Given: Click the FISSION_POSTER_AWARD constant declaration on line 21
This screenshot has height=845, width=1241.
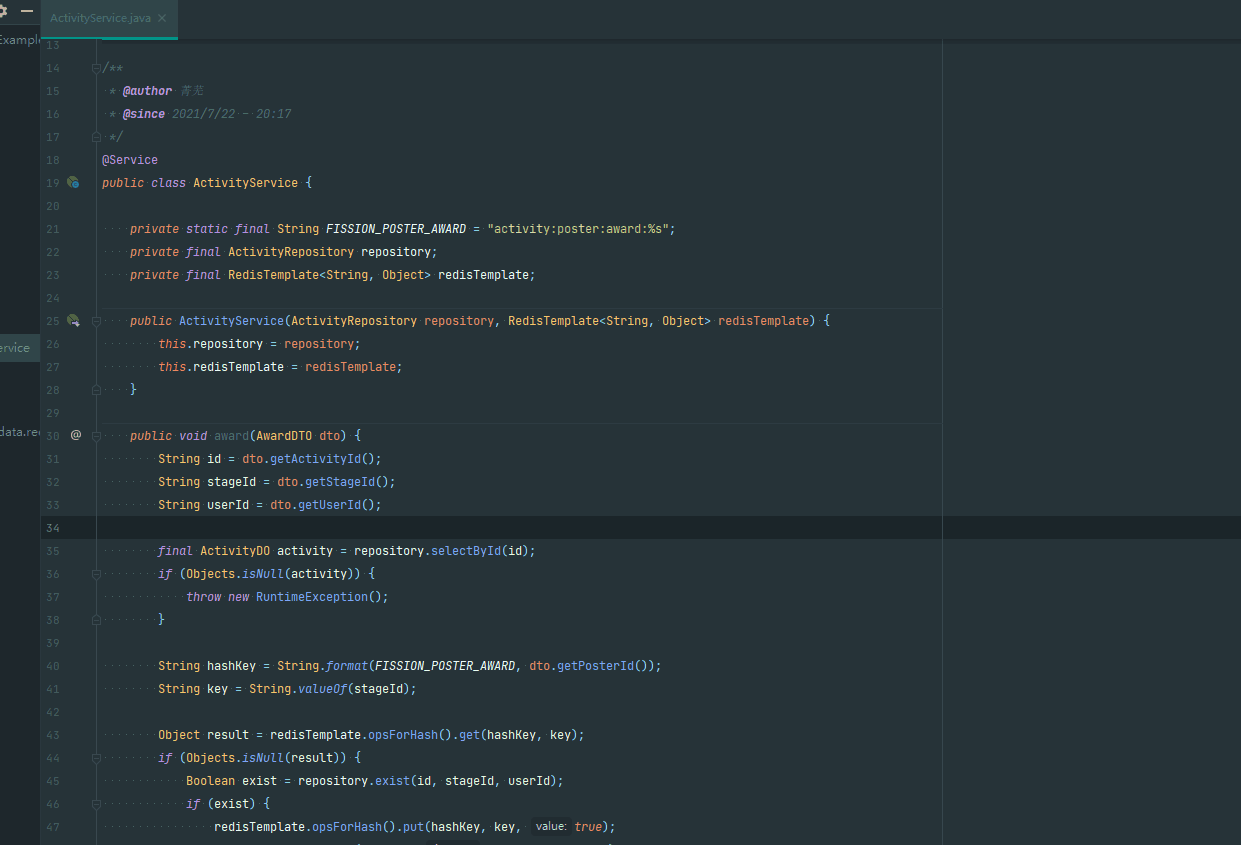Looking at the screenshot, I should 396,229.
